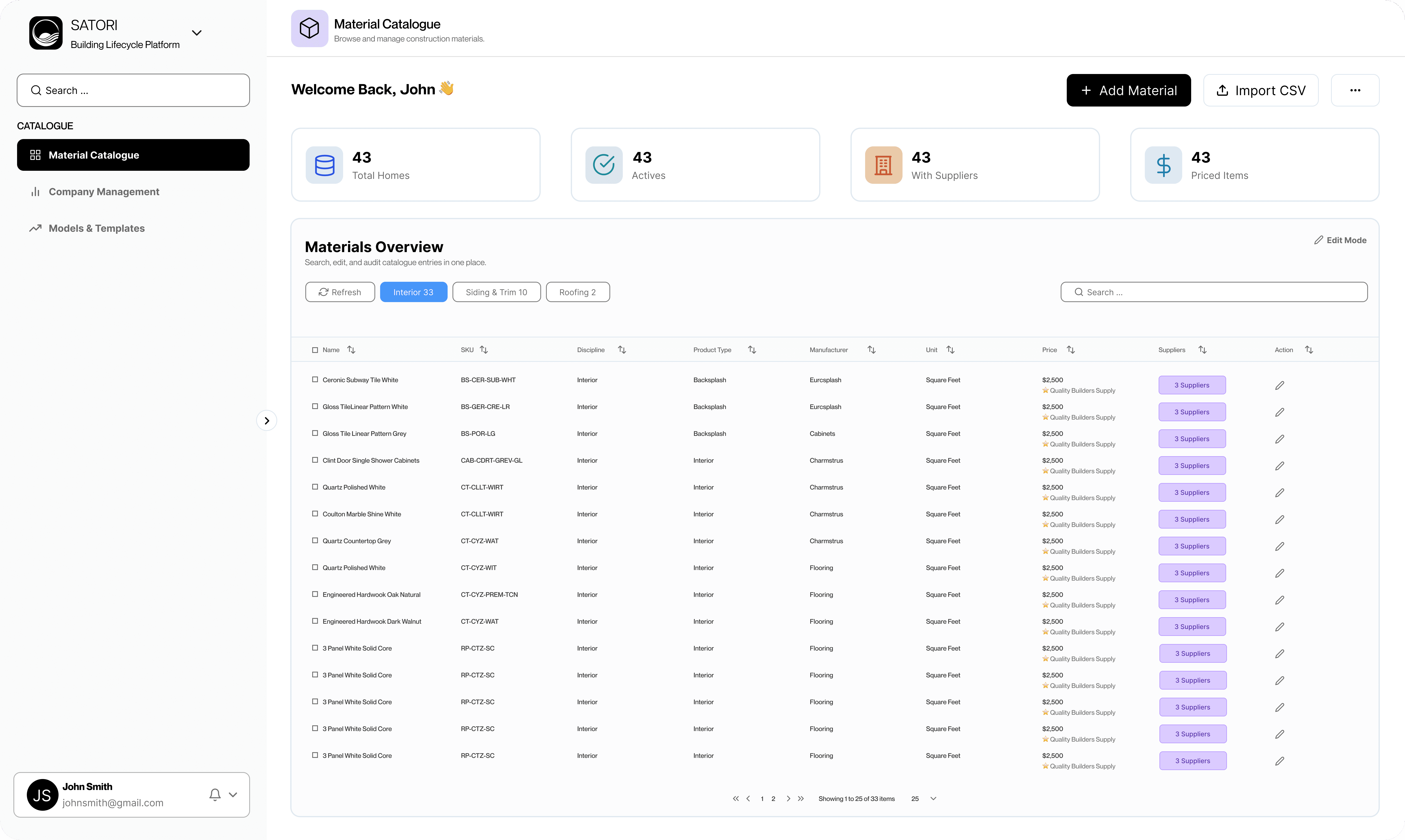This screenshot has width=1405, height=840.
Task: Check the select-all checkbox beside Name header
Action: [315, 350]
